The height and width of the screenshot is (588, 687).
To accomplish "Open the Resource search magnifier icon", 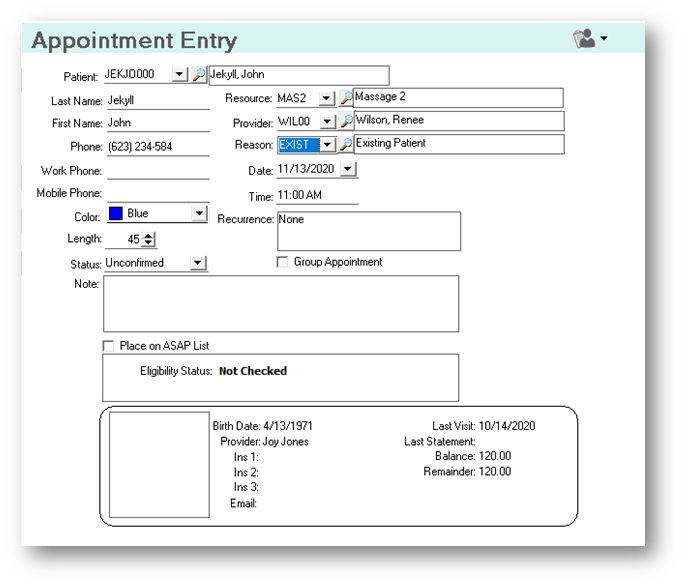I will pyautogui.click(x=346, y=98).
